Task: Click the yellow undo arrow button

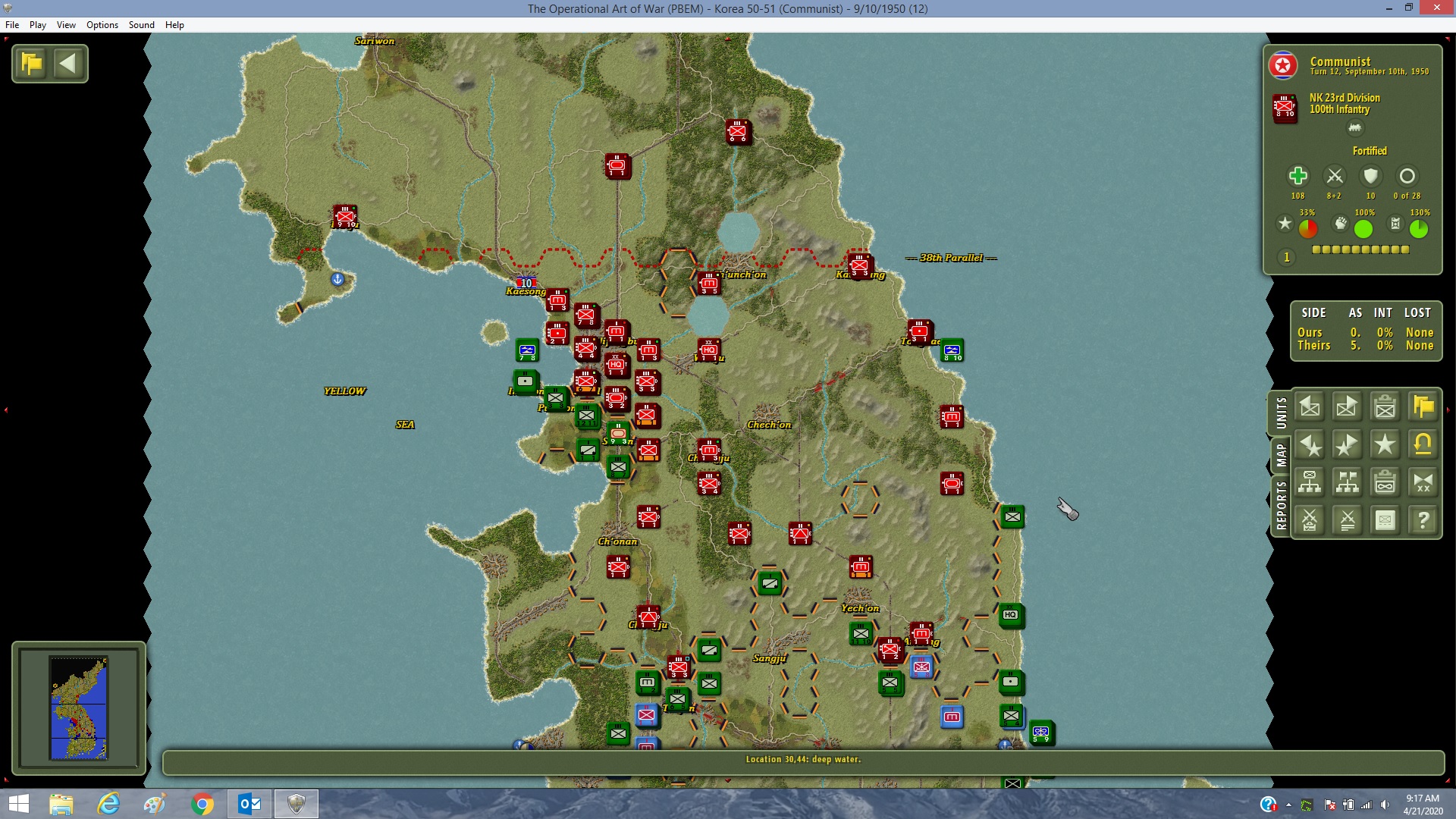Action: tap(1423, 445)
